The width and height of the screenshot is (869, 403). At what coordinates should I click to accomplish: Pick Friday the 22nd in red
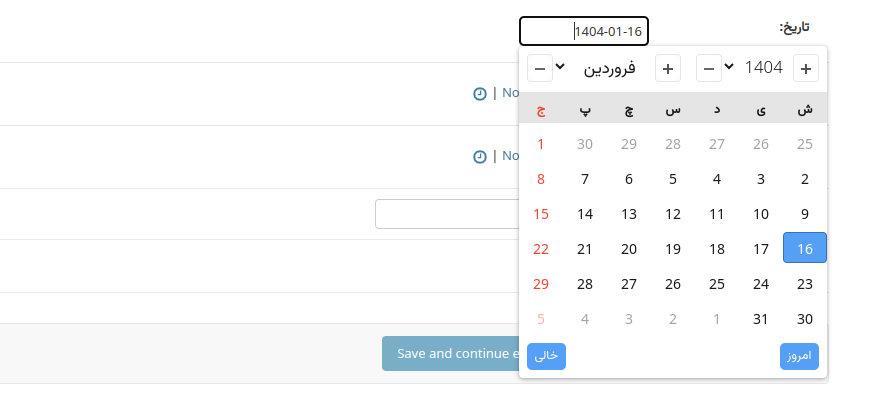(x=541, y=249)
